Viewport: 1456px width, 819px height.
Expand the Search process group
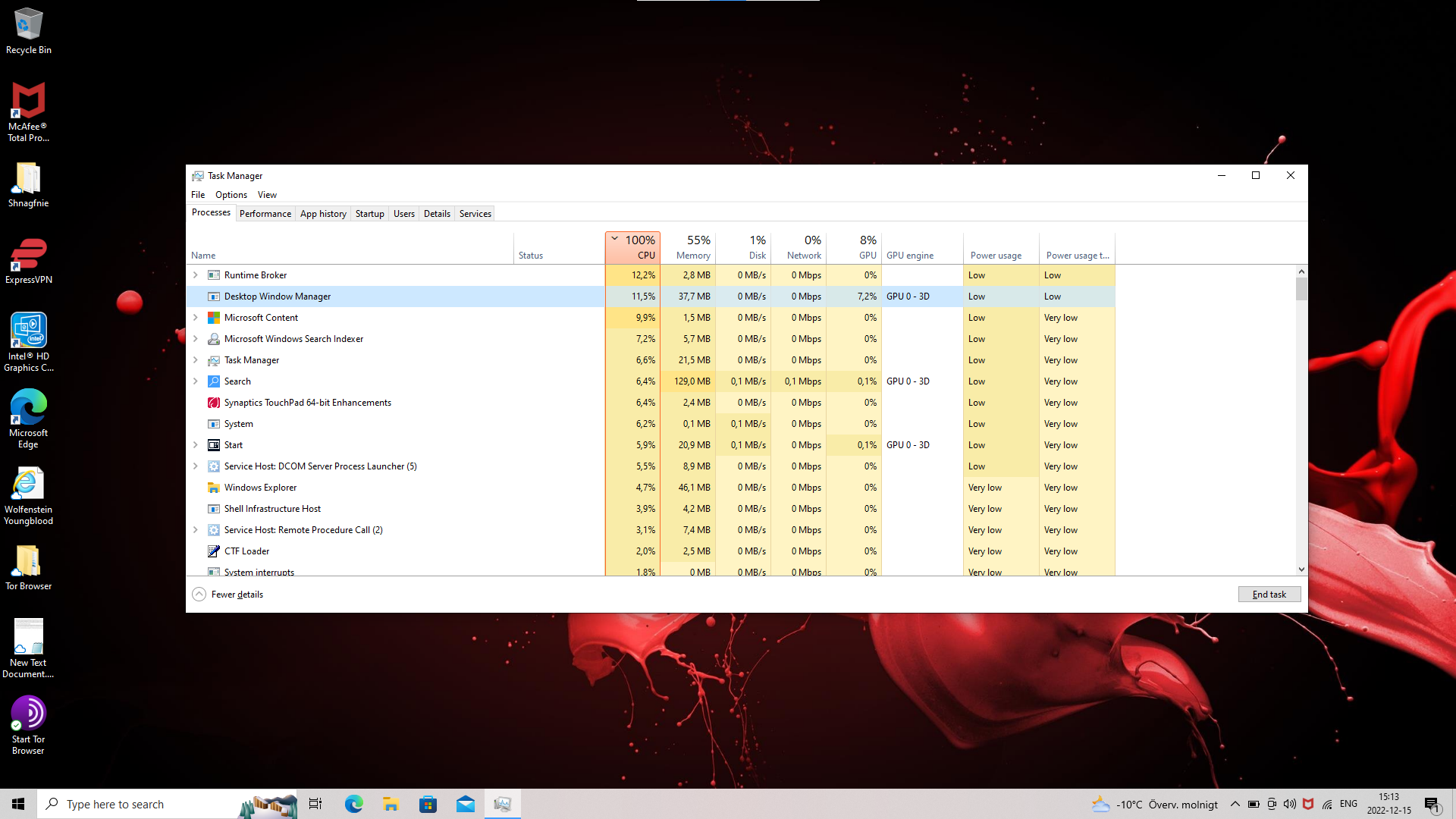196,381
